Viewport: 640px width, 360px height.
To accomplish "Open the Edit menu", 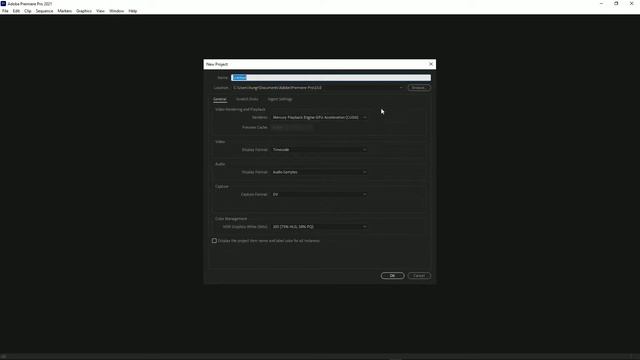I will click(16, 11).
